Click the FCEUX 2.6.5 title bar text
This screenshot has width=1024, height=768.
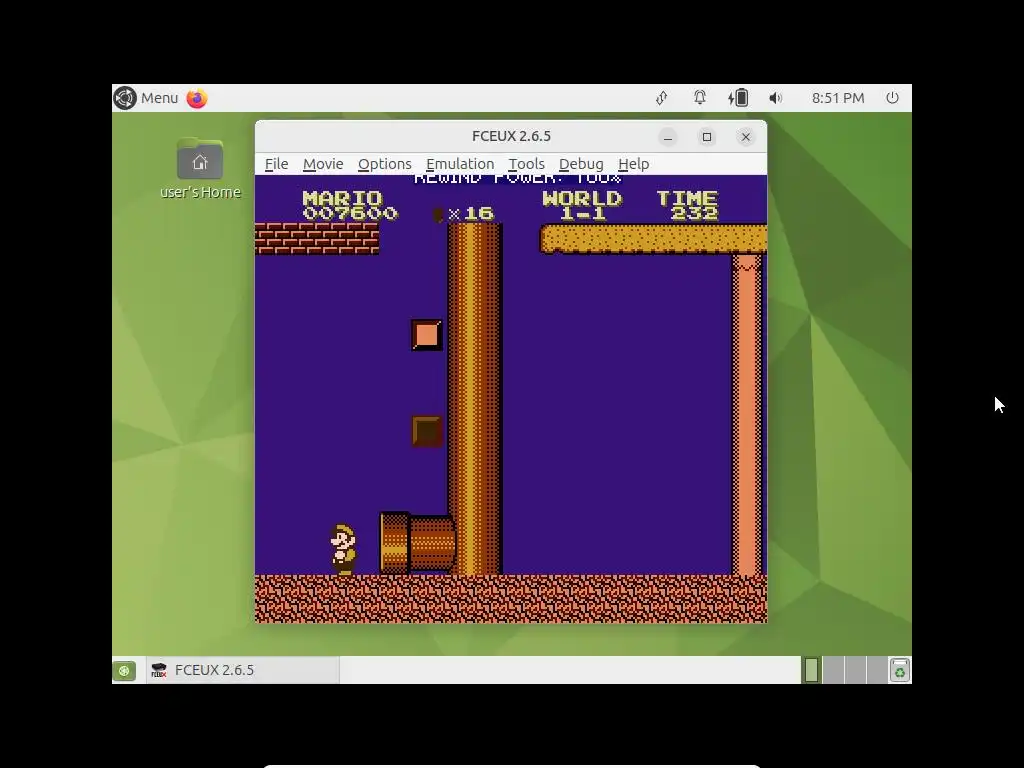point(511,136)
